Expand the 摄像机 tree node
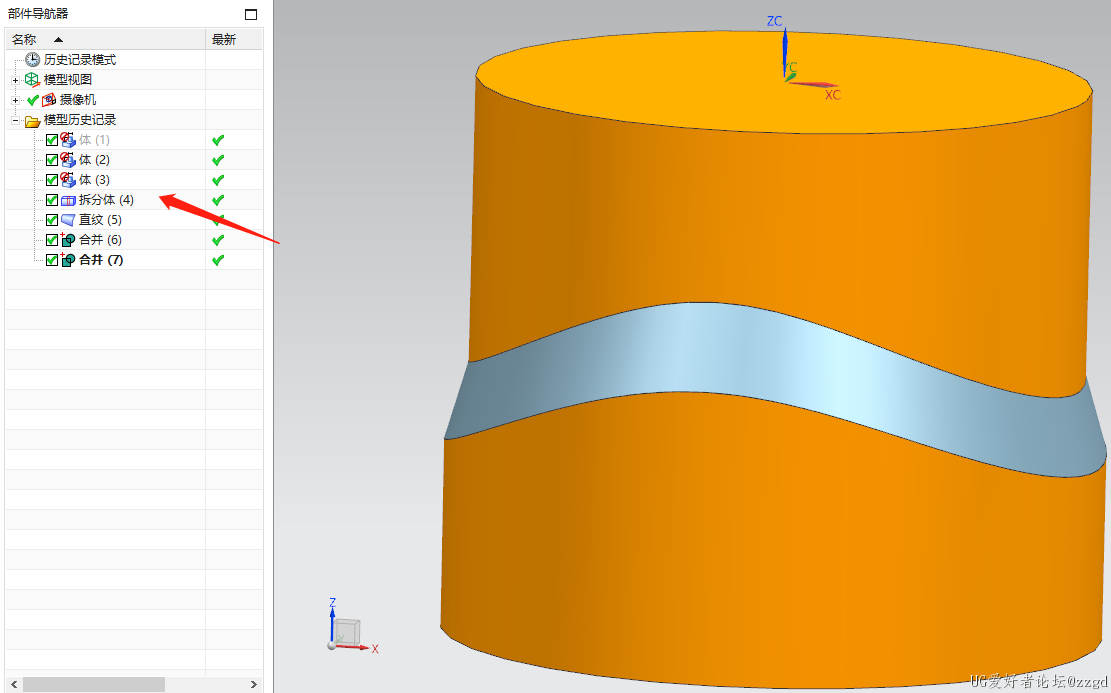The height and width of the screenshot is (693, 1111). [15, 100]
